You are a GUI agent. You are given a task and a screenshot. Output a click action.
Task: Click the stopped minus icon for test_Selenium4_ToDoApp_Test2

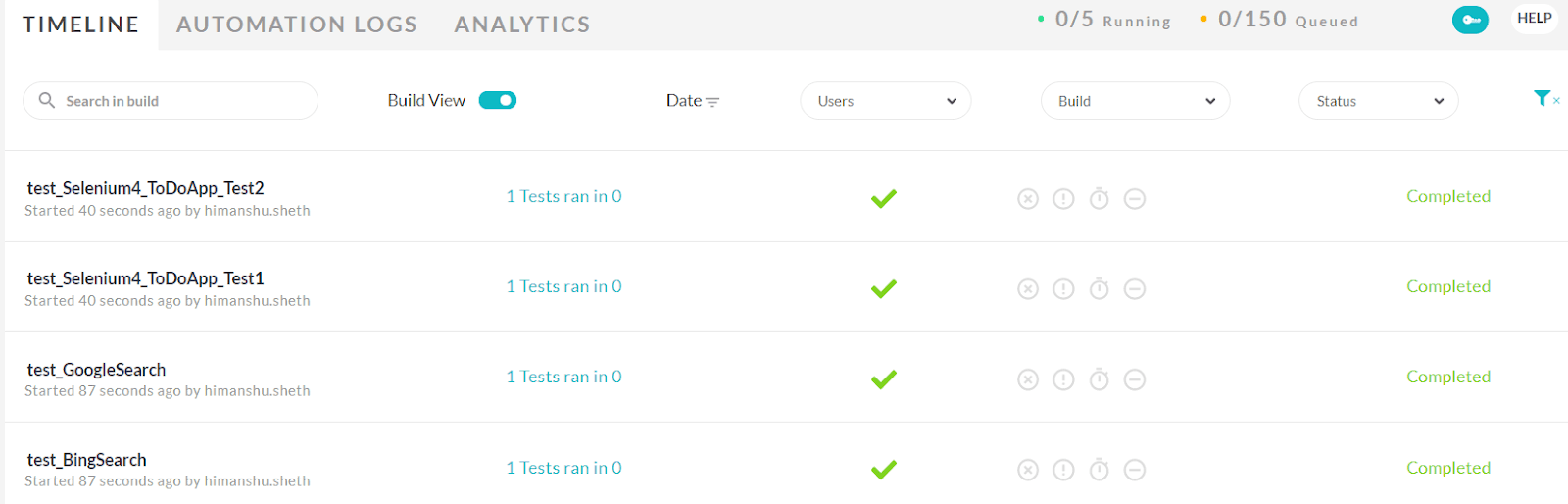(x=1135, y=199)
